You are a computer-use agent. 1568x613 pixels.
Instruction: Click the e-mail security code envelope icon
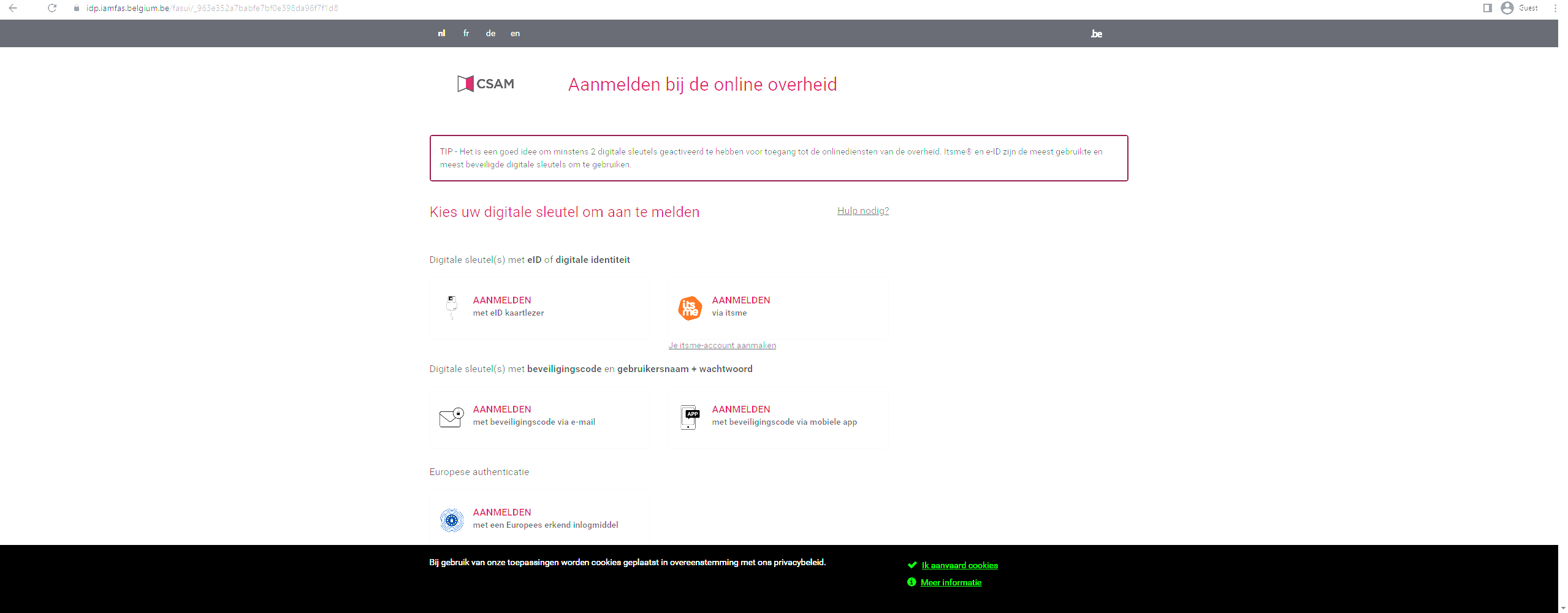point(451,417)
